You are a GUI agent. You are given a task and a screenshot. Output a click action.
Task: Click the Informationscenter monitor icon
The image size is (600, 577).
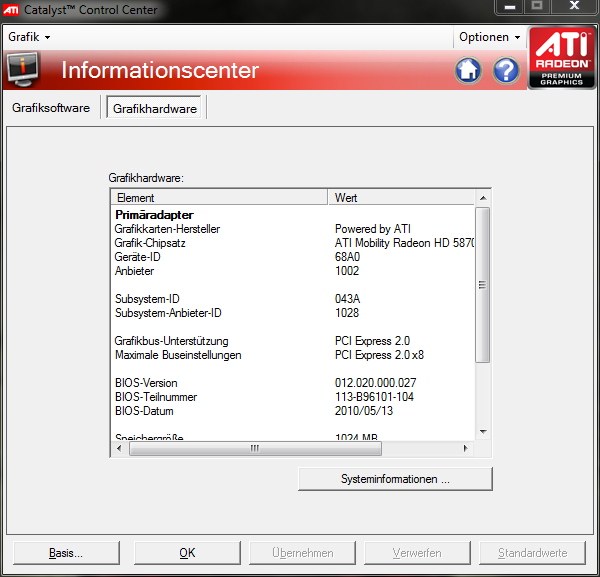(x=23, y=70)
